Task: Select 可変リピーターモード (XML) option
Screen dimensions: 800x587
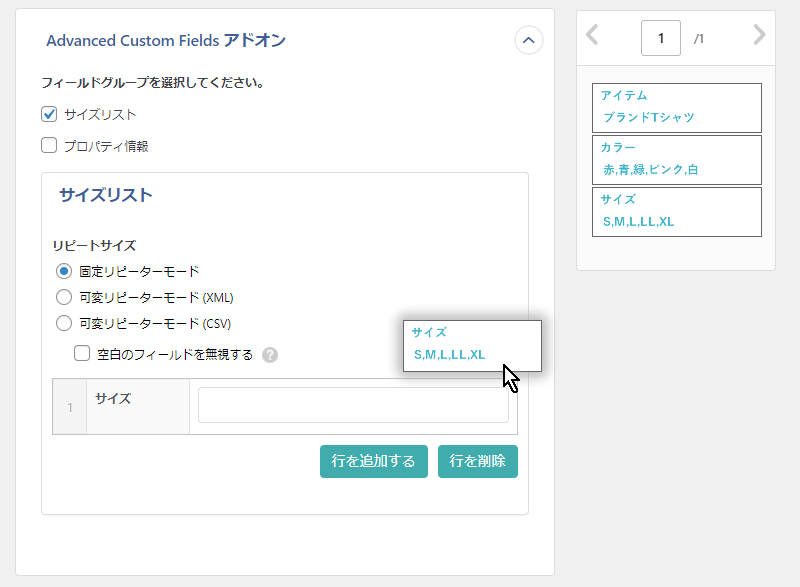Action: pos(64,297)
